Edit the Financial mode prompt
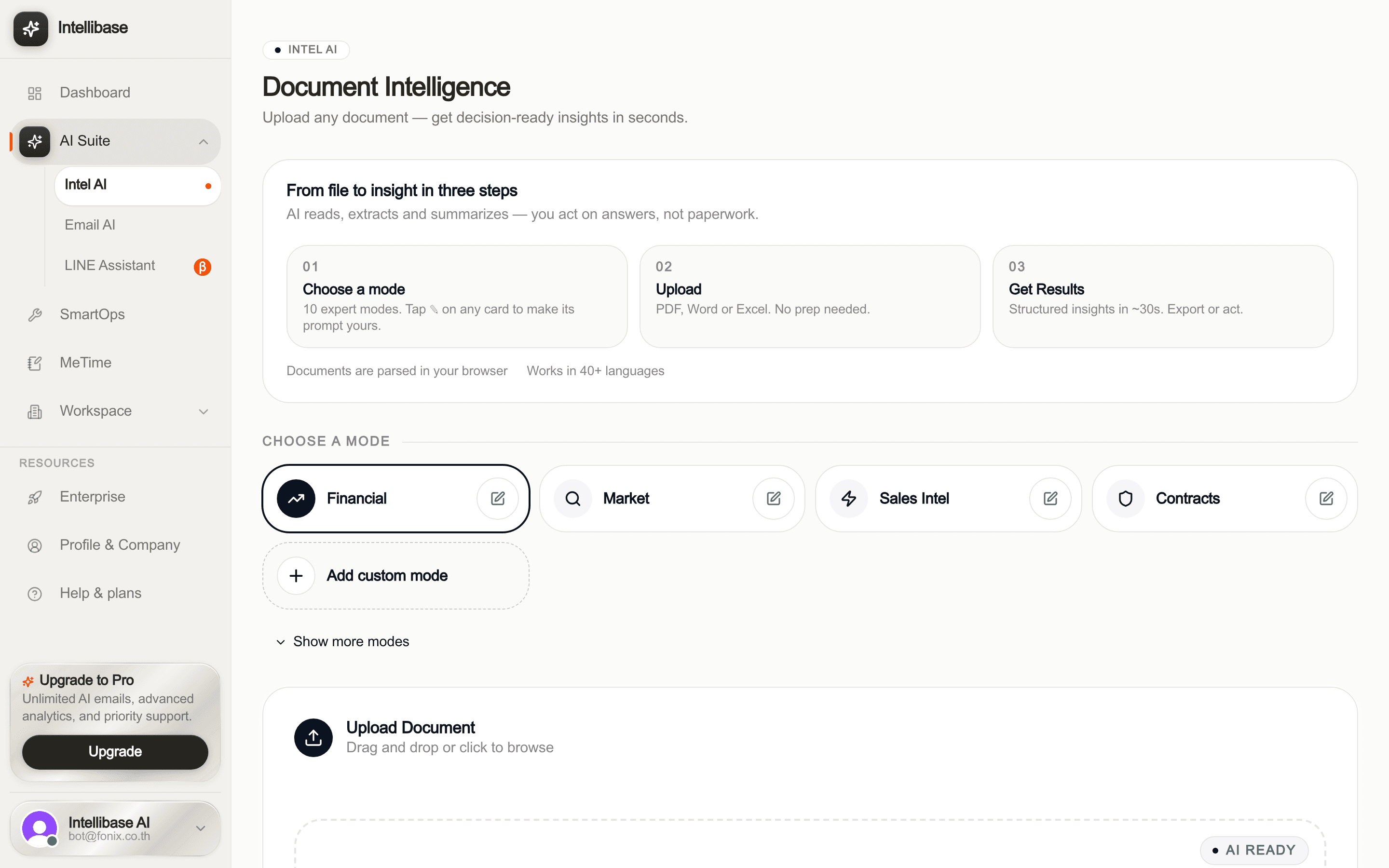This screenshot has height=868, width=1389. pos(498,498)
